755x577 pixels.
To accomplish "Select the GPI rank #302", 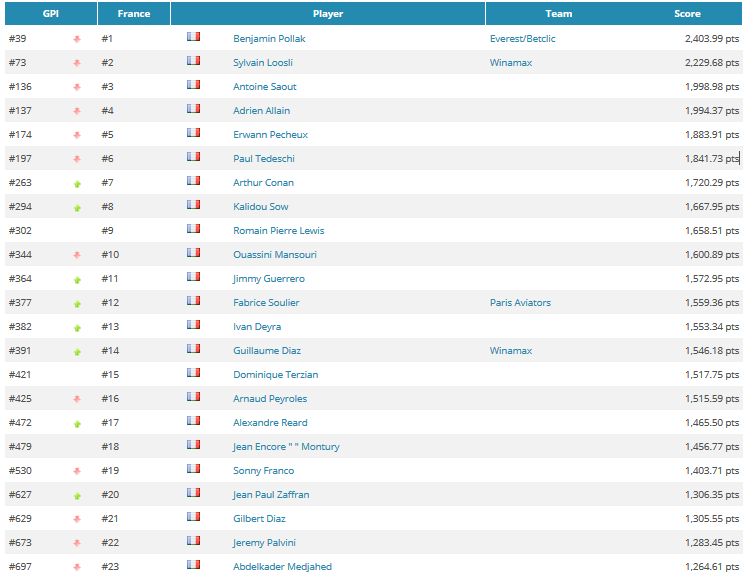I will (20, 231).
